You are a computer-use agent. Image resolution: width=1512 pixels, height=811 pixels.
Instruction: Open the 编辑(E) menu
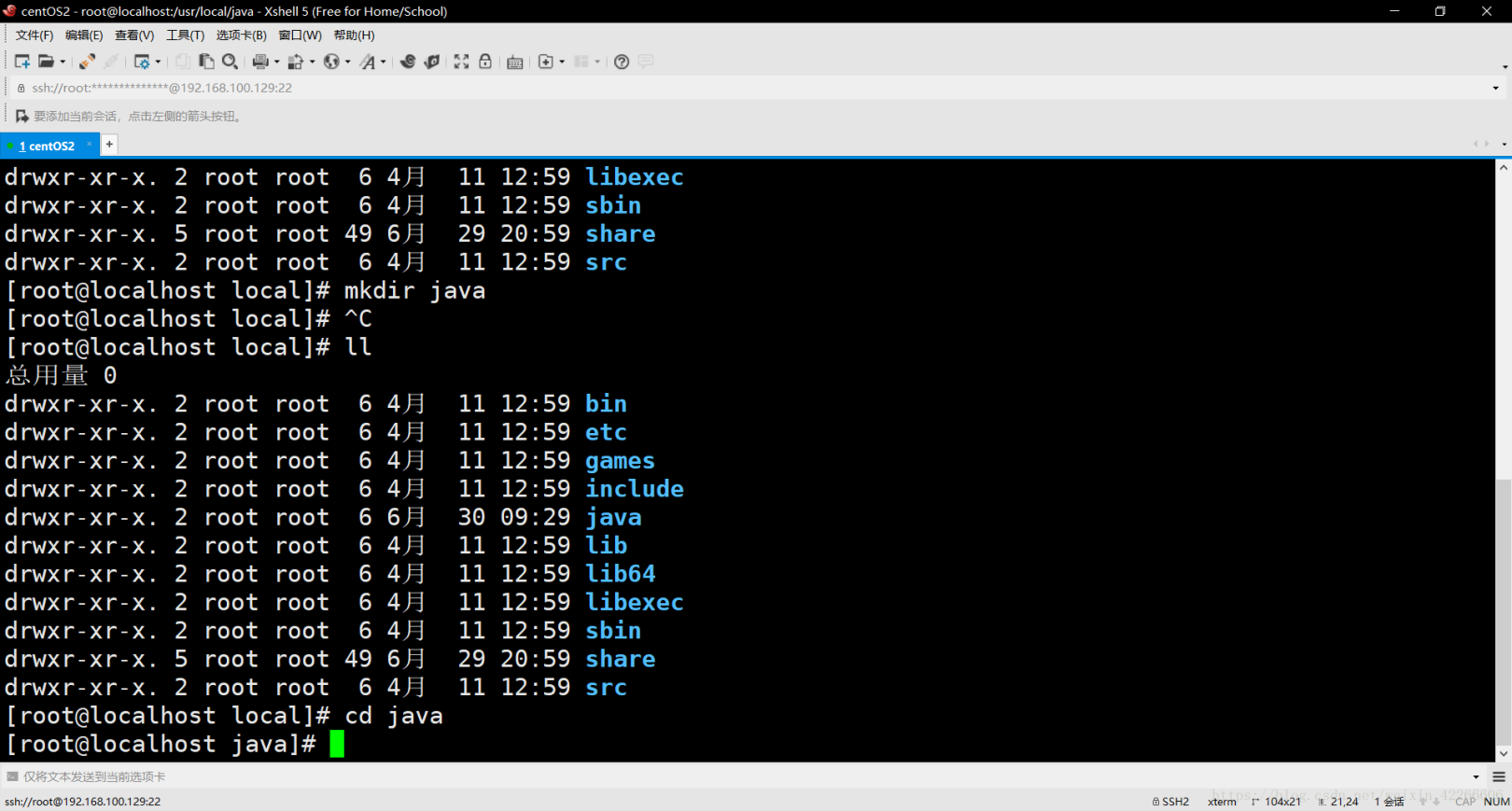(x=84, y=35)
